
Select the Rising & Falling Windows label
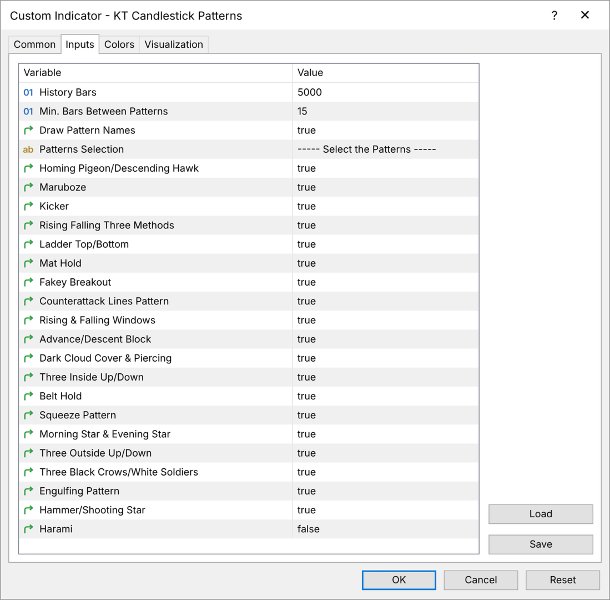(97, 320)
